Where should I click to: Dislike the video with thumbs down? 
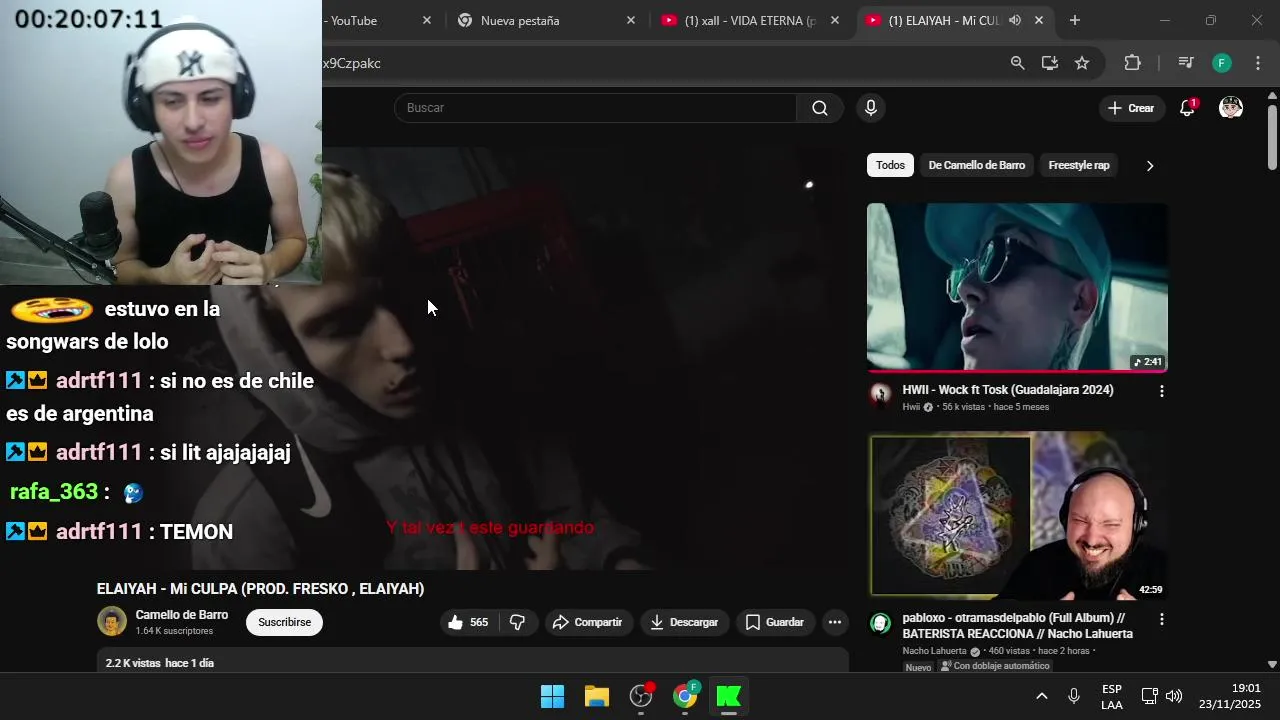pyautogui.click(x=517, y=622)
